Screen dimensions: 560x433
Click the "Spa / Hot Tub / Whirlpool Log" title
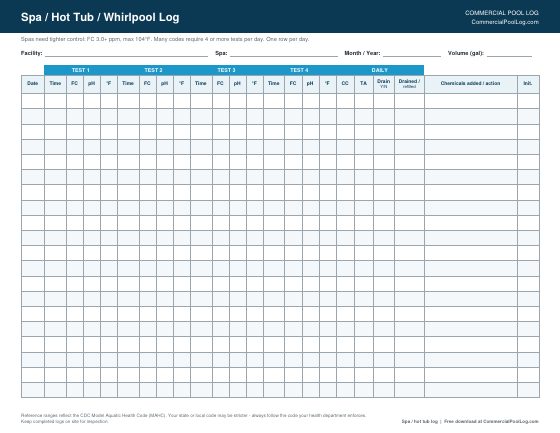[x=100, y=17]
